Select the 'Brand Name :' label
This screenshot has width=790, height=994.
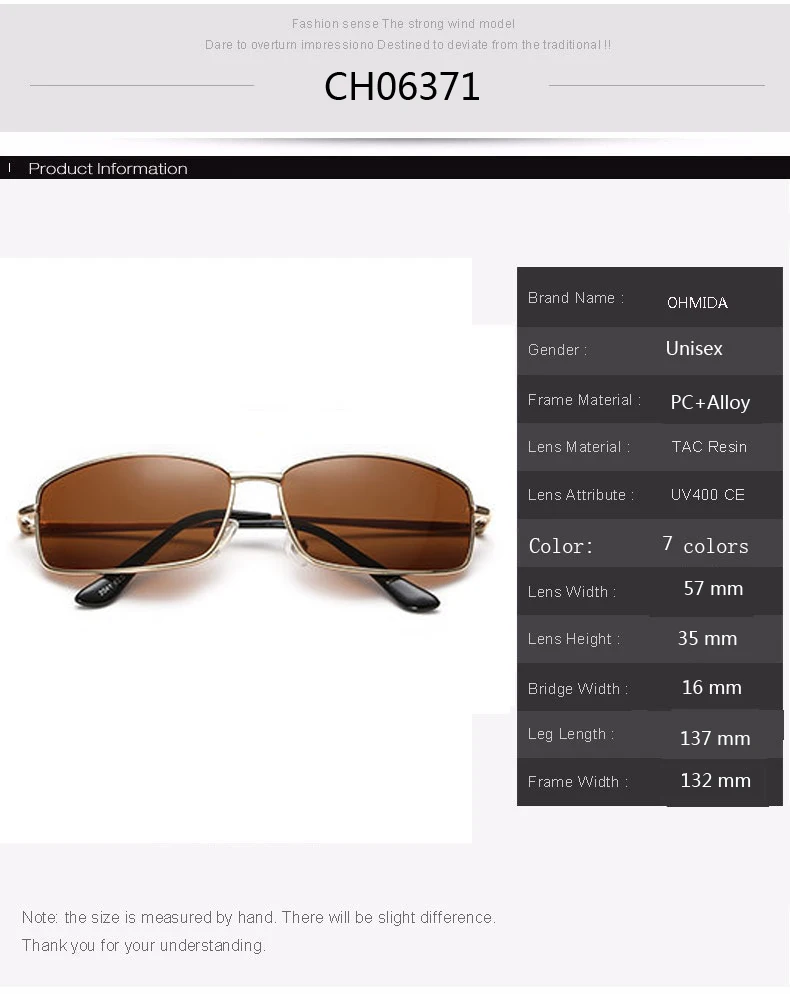coord(576,298)
